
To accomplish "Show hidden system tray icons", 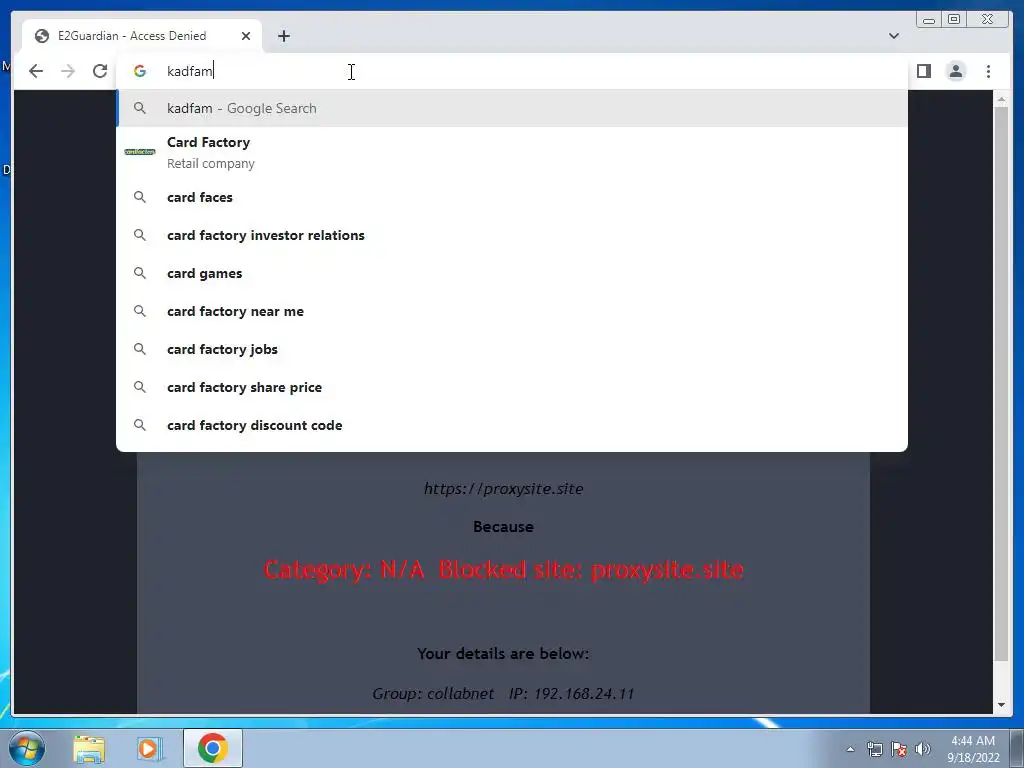I will click(x=850, y=749).
